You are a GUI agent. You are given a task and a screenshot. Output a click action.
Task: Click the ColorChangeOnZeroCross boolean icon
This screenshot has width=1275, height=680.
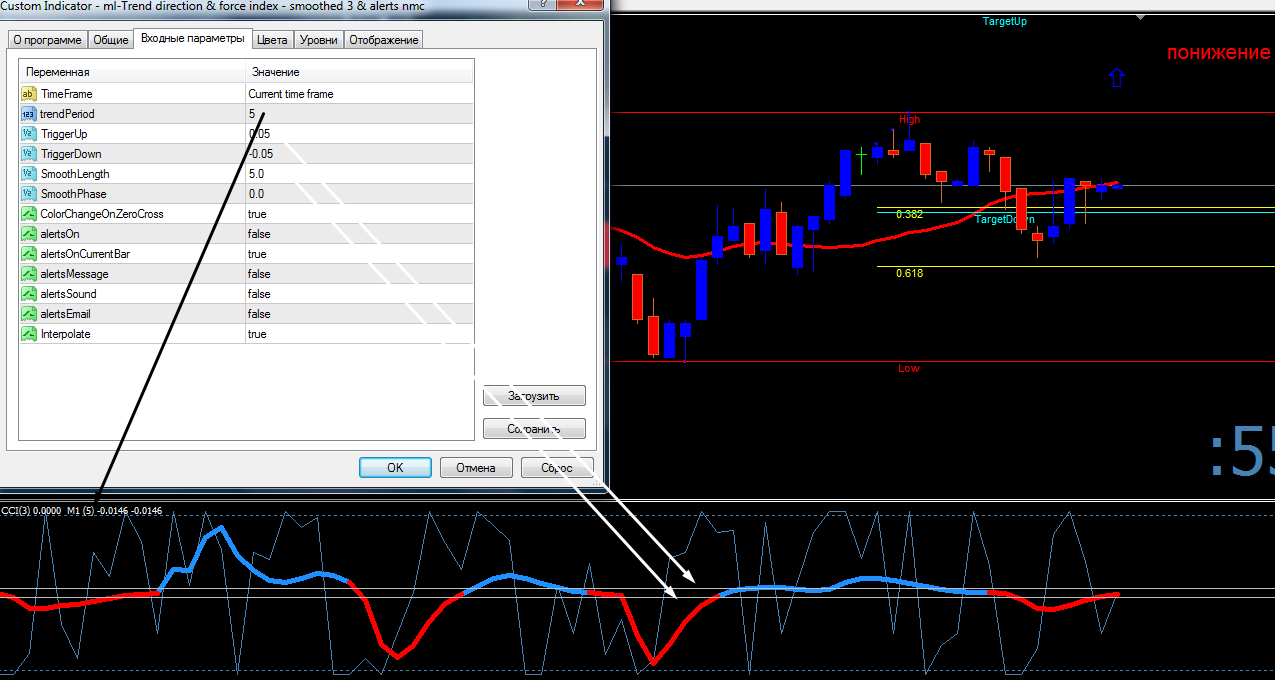click(x=28, y=214)
